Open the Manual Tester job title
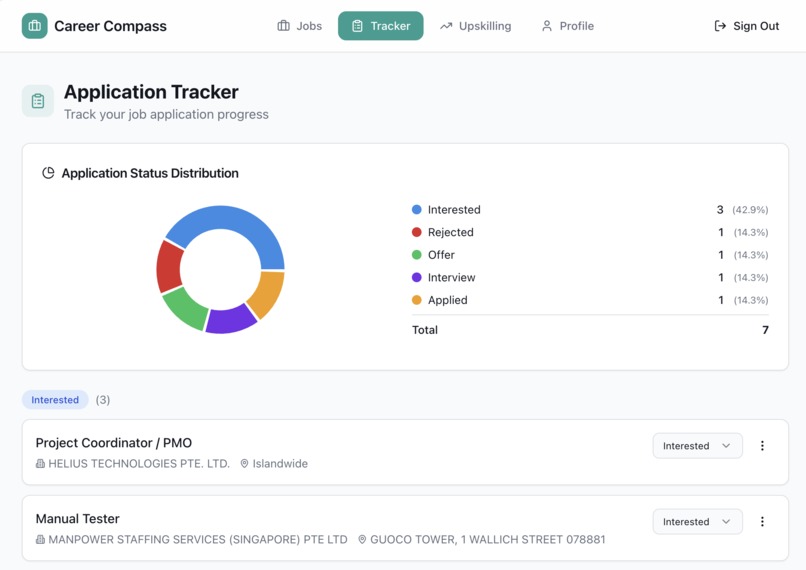806x570 pixels. [78, 519]
